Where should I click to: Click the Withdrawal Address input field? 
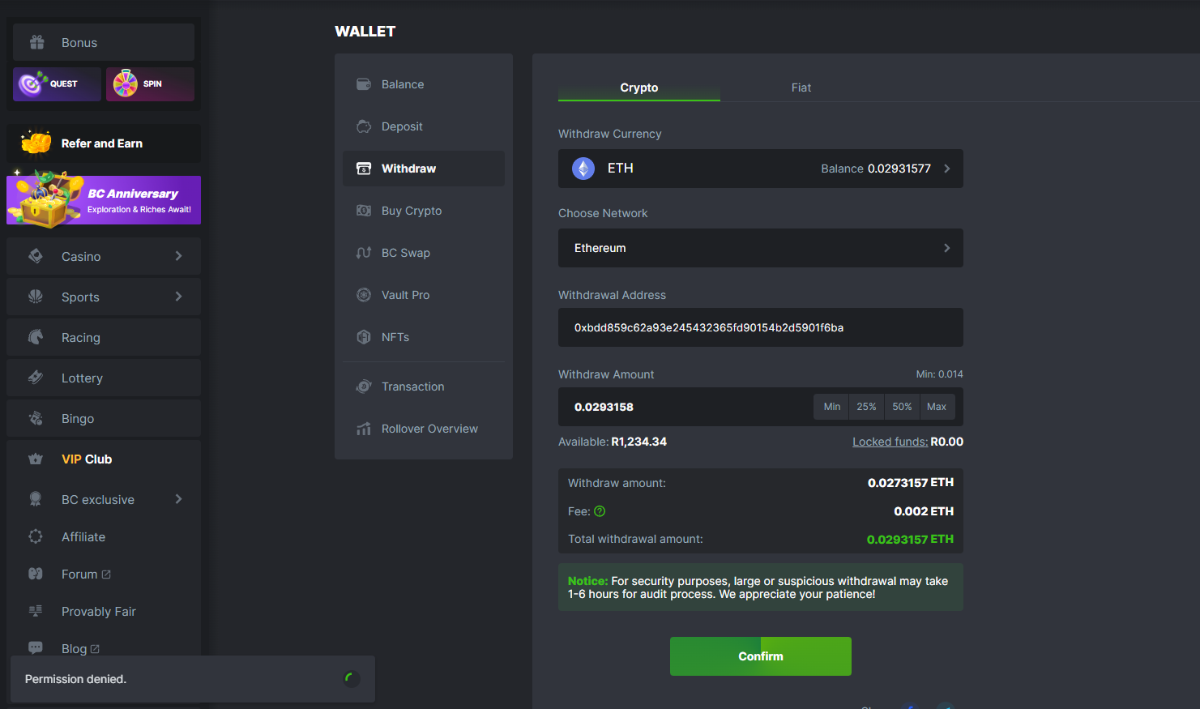pos(760,328)
